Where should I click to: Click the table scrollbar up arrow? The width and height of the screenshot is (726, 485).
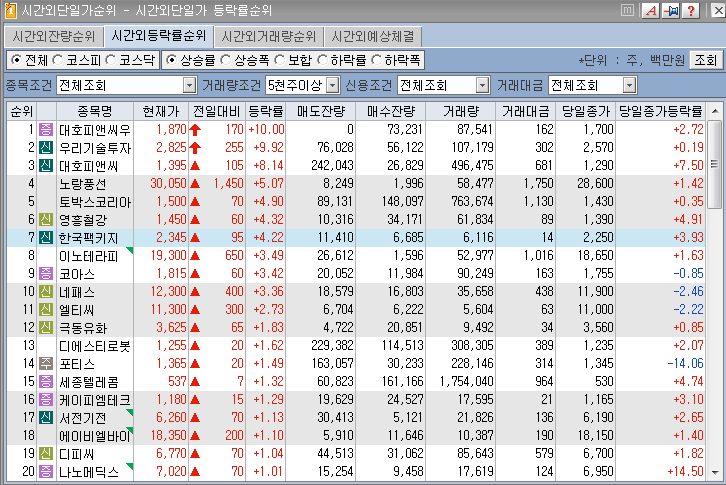[715, 111]
